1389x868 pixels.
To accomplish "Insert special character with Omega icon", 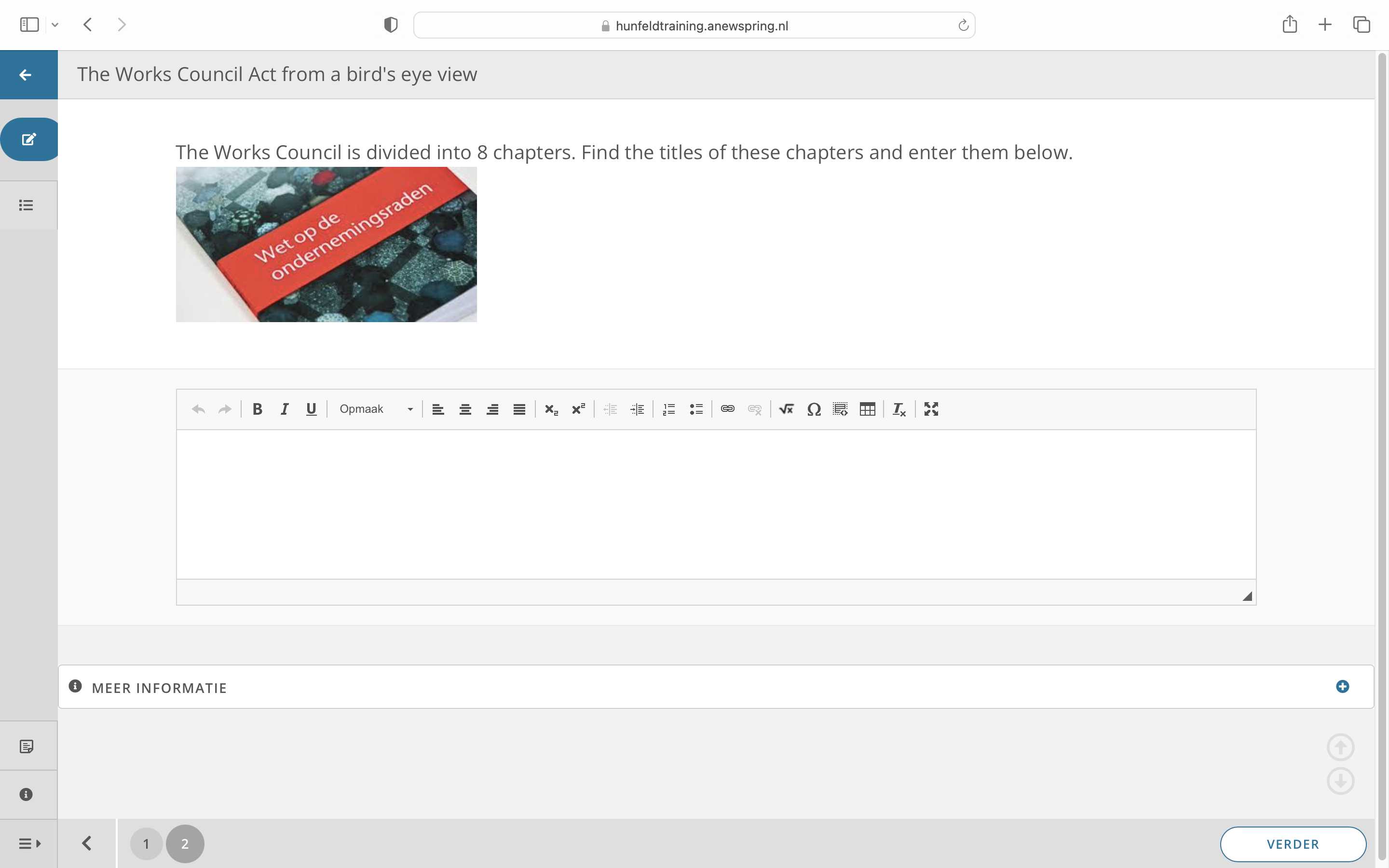I will [x=813, y=409].
